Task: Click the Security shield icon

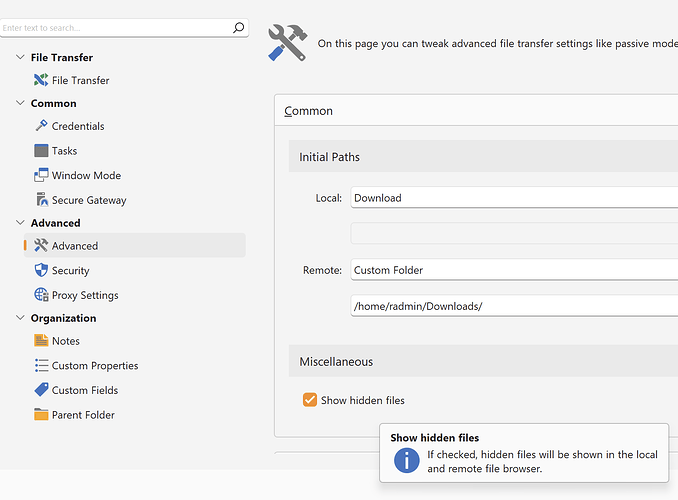Action: click(x=41, y=270)
